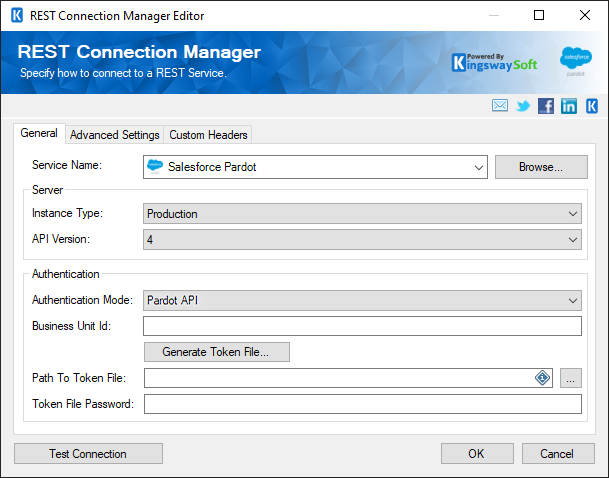
Task: Maximize the REST Connection Manager Editor window
Action: coord(539,16)
